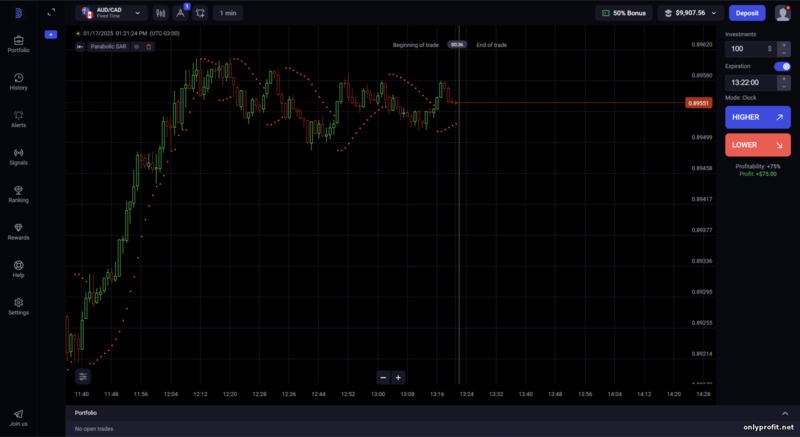Open Rewards diamond icon in sidebar
The width and height of the screenshot is (800, 437).
coord(18,231)
